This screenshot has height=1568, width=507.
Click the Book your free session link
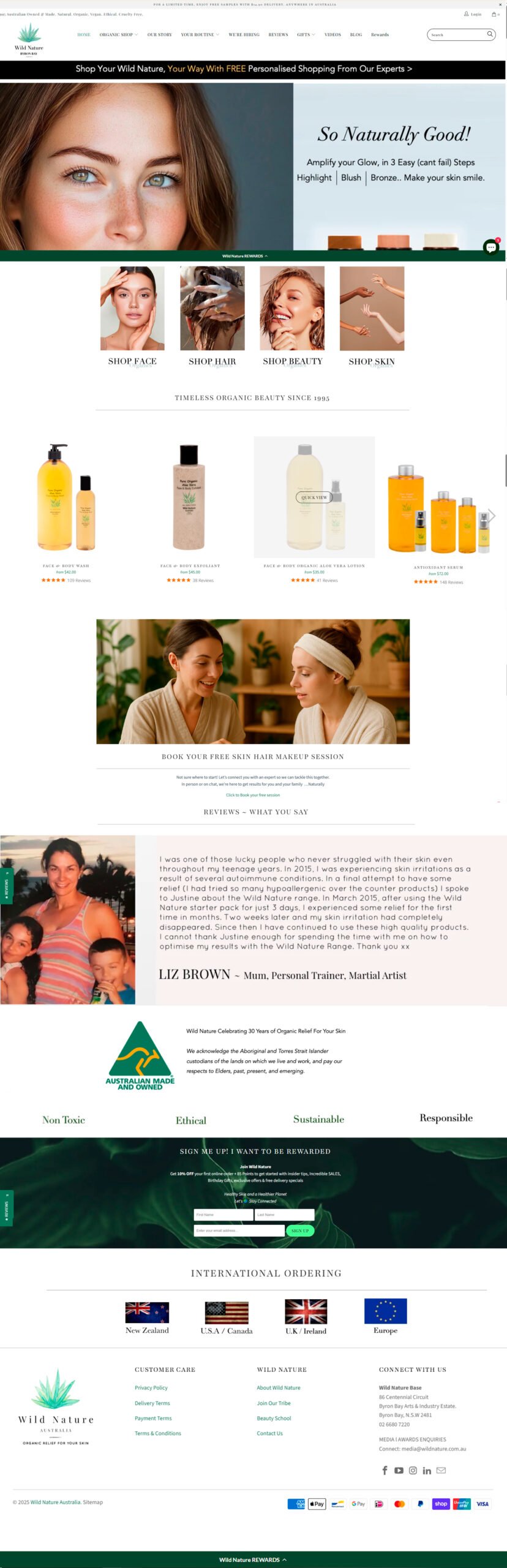[x=253, y=795]
